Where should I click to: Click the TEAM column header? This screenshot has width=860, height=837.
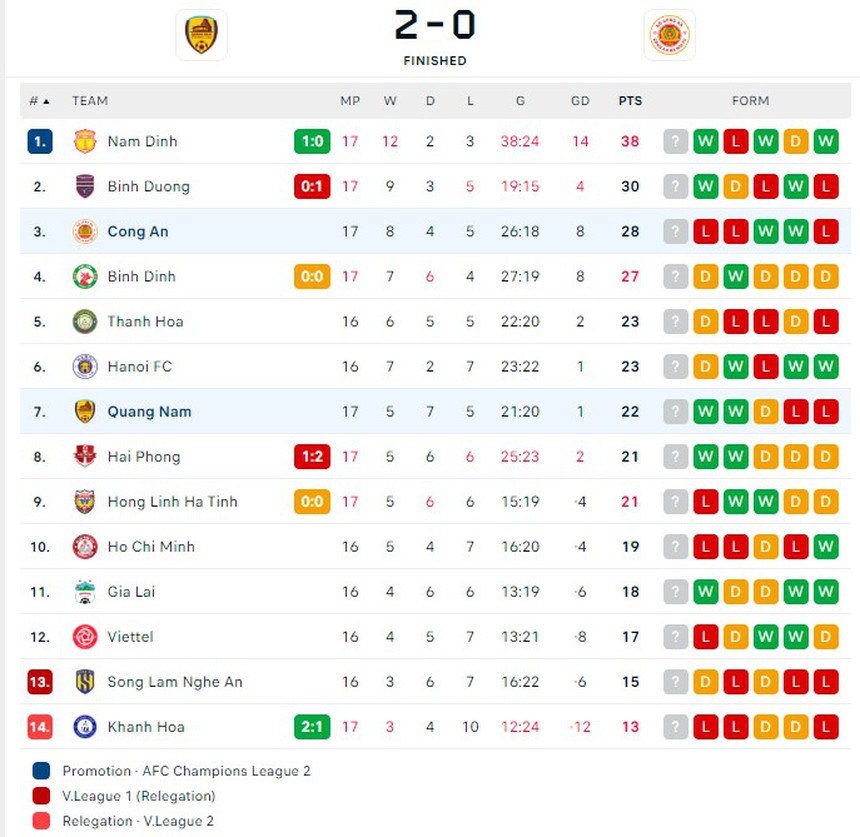tap(90, 101)
